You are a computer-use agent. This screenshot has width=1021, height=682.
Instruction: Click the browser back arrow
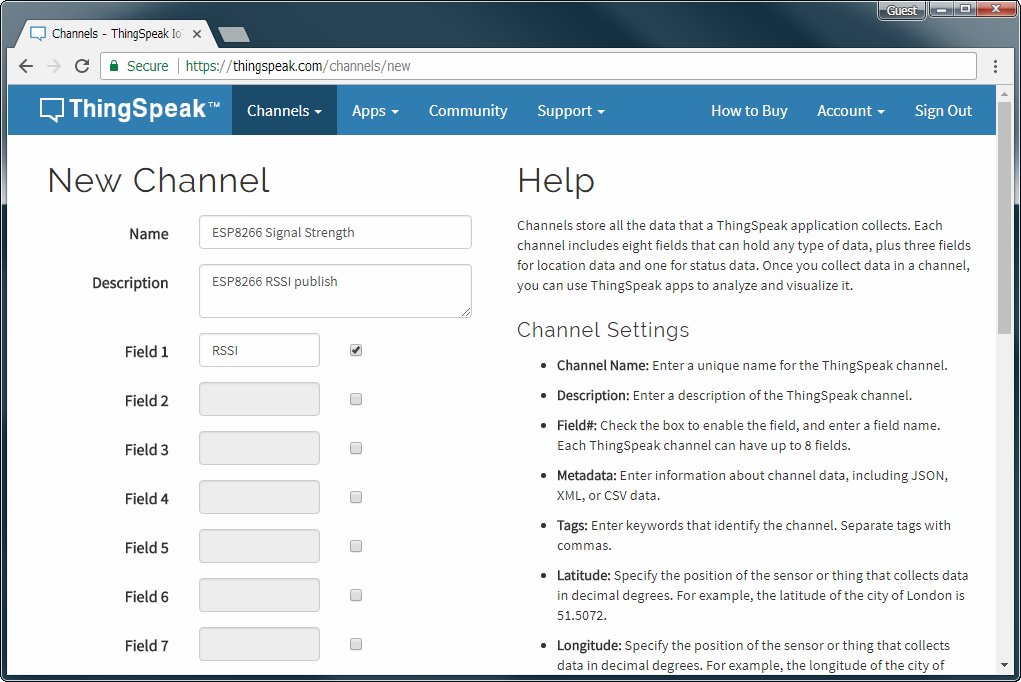(26, 66)
